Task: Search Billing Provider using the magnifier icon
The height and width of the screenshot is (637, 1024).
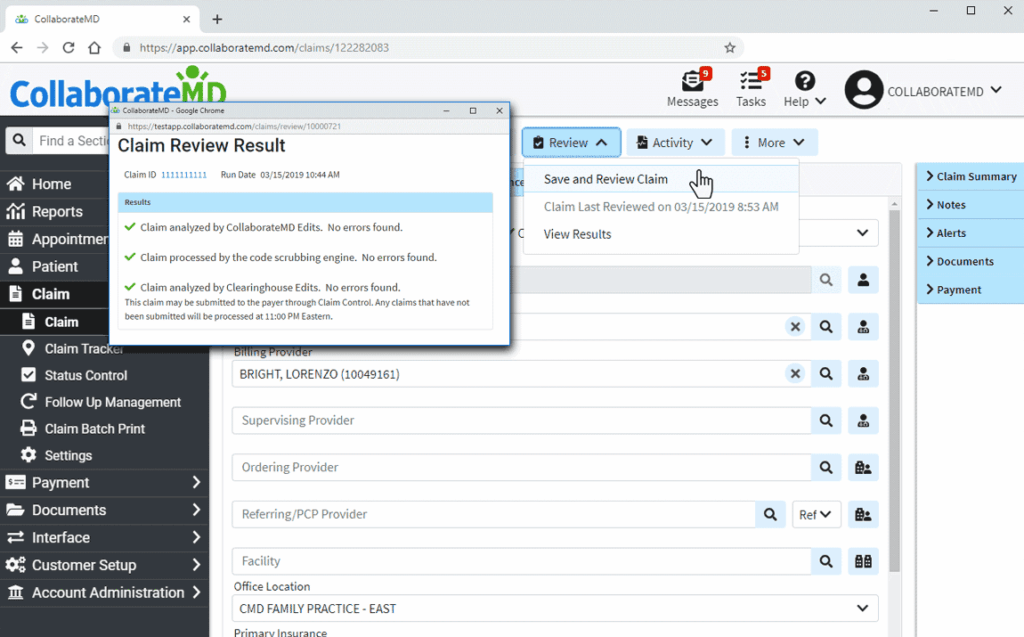Action: [827, 373]
